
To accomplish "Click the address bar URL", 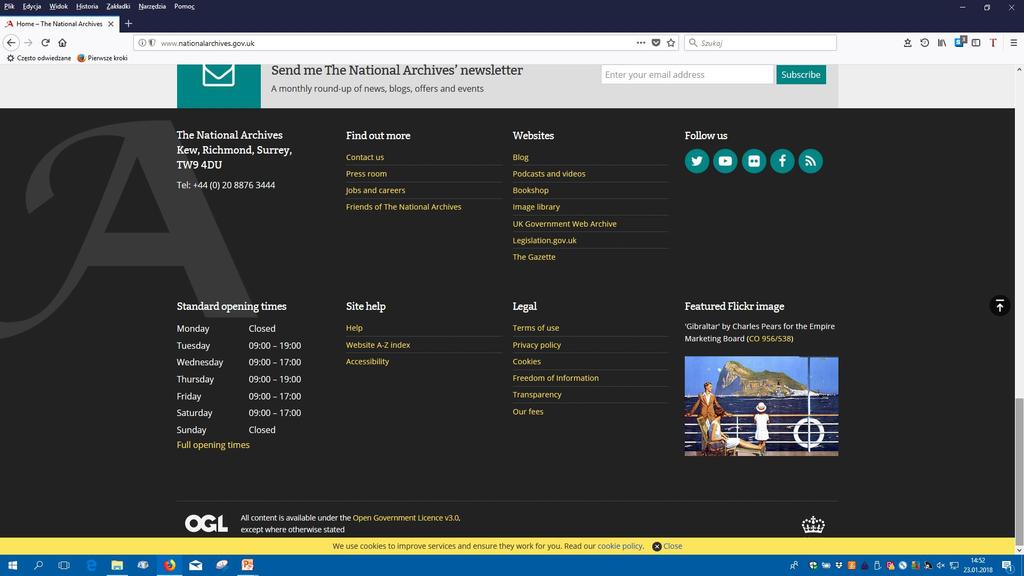I will point(208,43).
